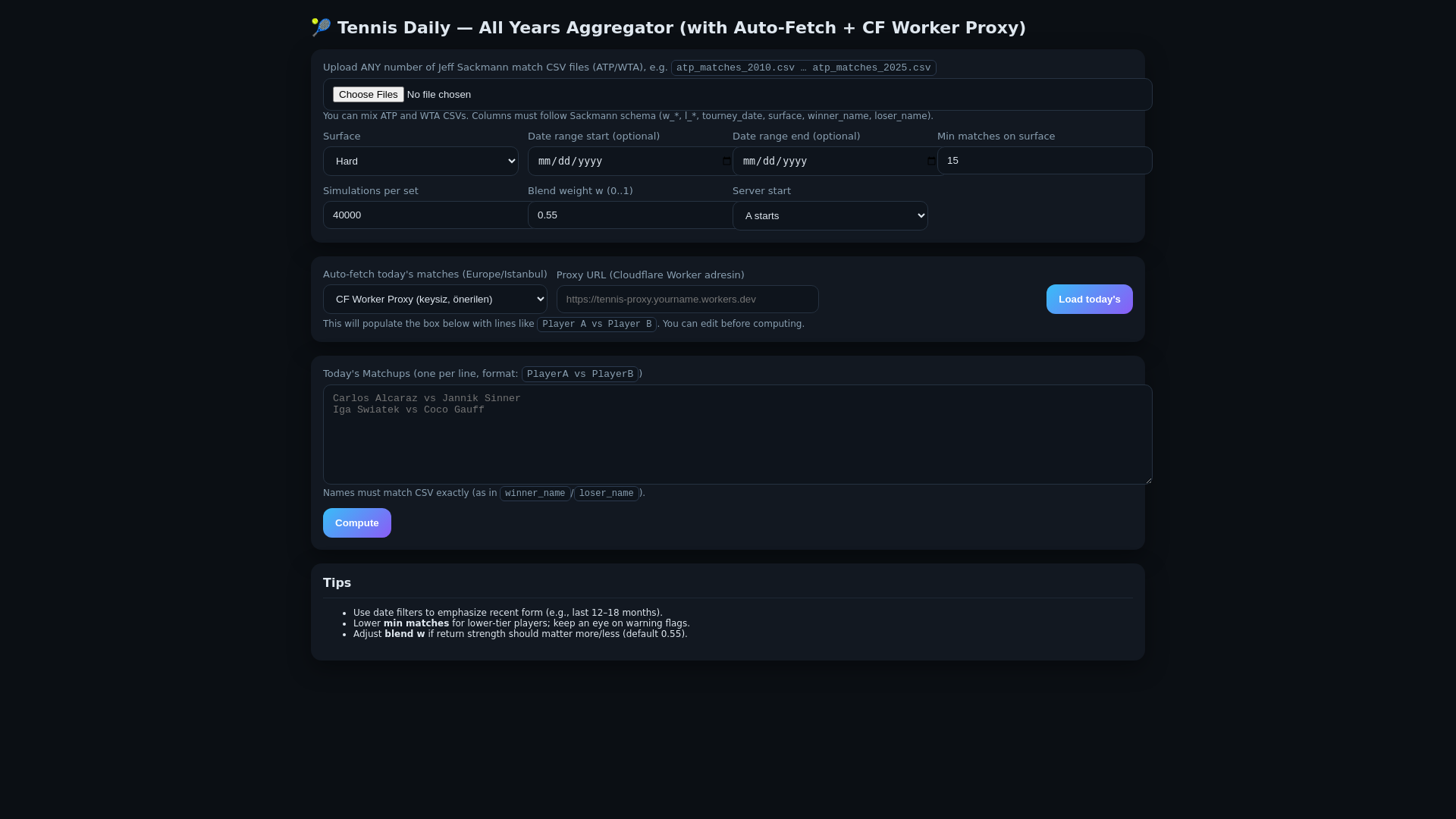Click the 'PlayerA vs PlayerB' format label
The width and height of the screenshot is (1456, 819).
[580, 375]
